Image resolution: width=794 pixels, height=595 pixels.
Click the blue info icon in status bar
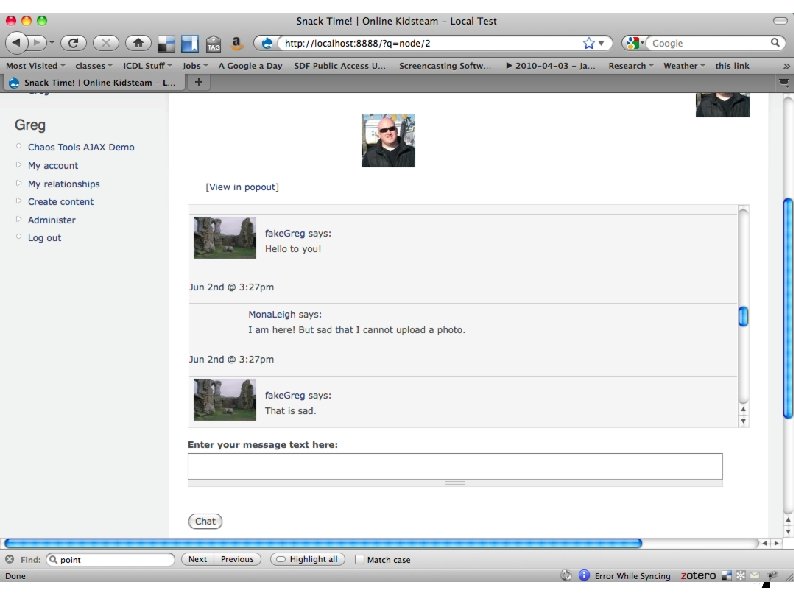[584, 575]
